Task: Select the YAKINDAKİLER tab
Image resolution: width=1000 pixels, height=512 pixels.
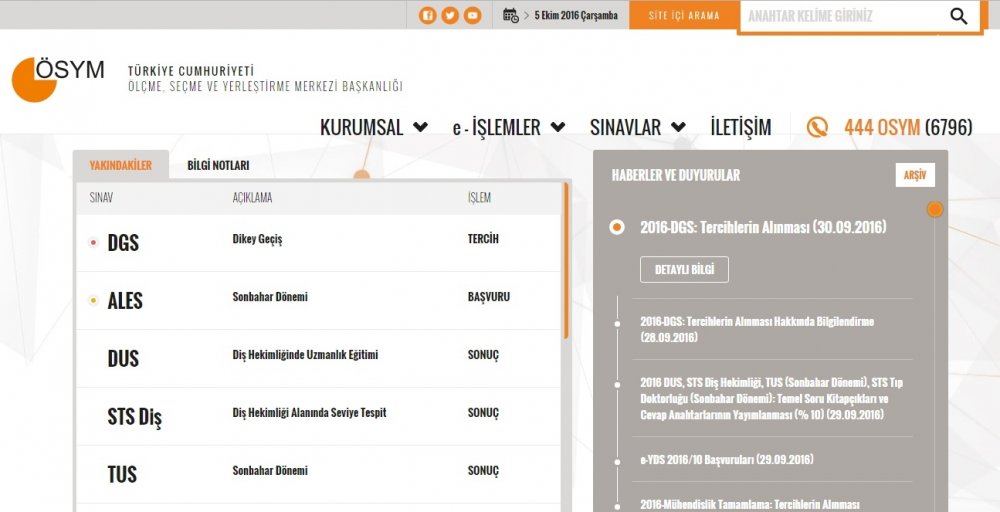Action: (x=121, y=165)
